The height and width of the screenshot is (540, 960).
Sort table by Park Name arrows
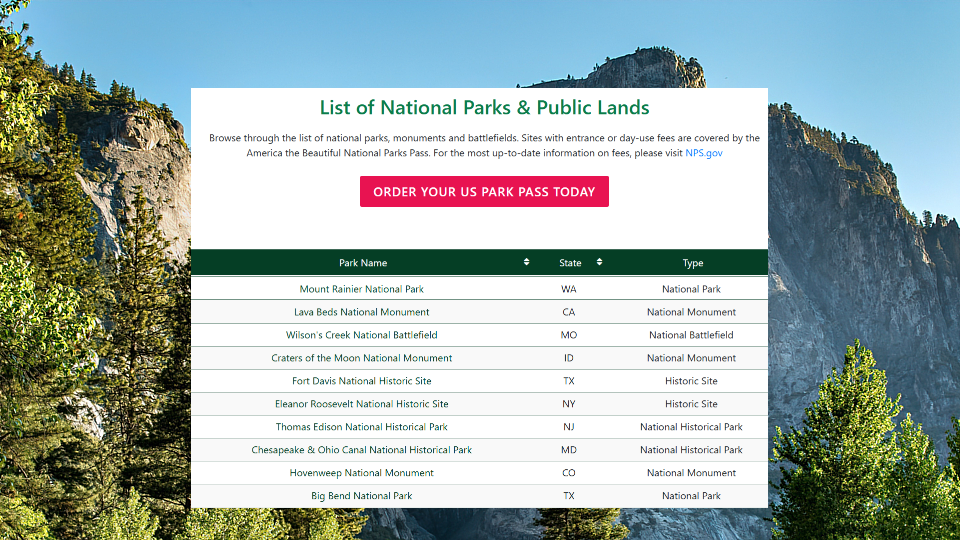[527, 262]
